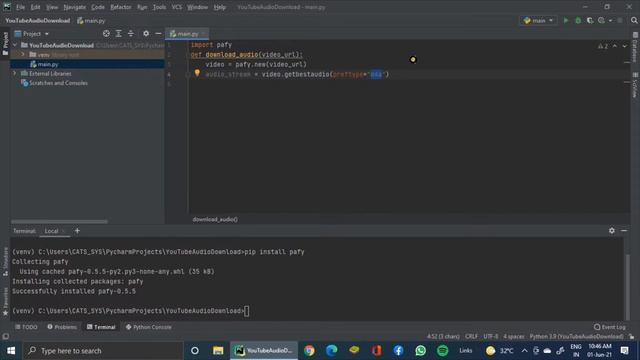This screenshot has width=640, height=360.
Task: Open the Navigate menu
Action: pyautogui.click(x=75, y=7)
